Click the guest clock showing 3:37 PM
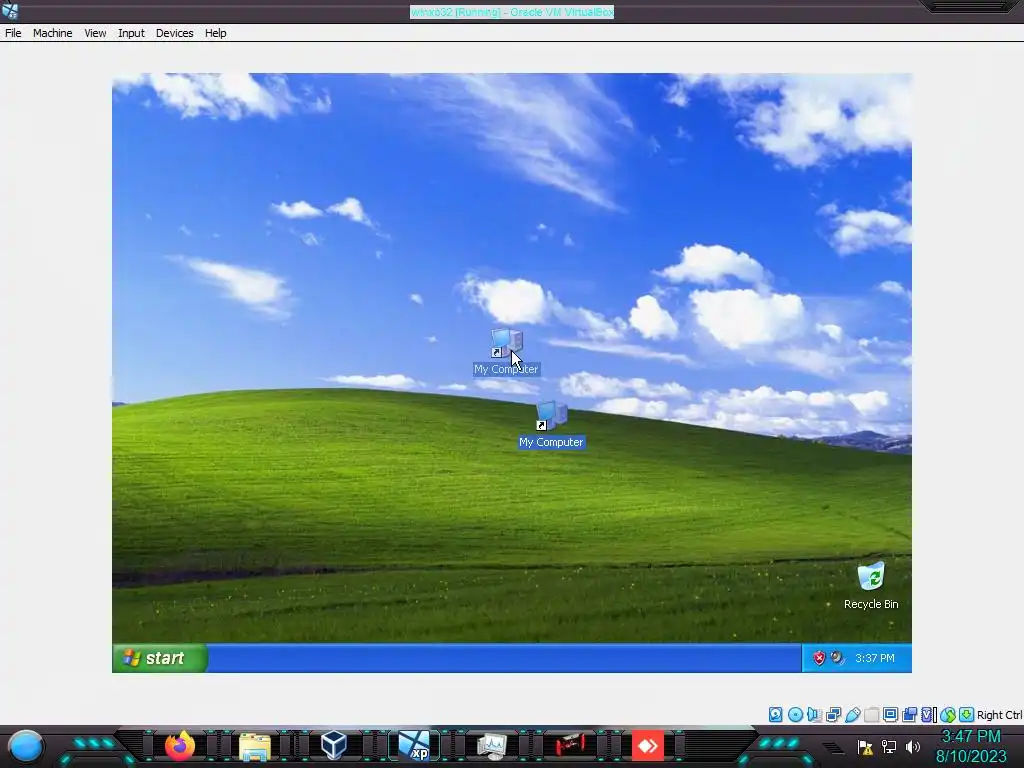Image resolution: width=1024 pixels, height=768 pixels. click(875, 658)
